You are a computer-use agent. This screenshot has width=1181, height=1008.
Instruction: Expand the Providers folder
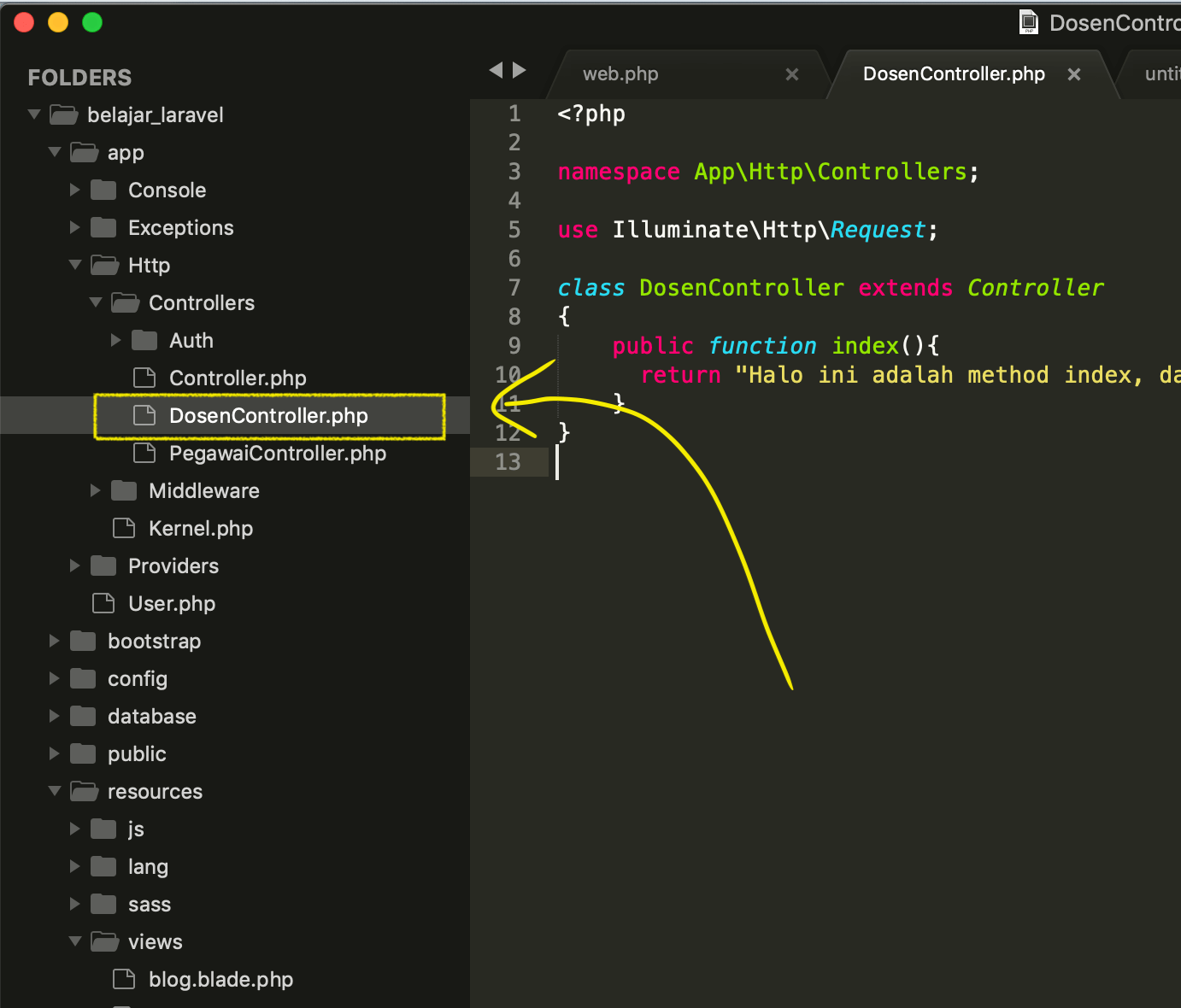click(74, 566)
